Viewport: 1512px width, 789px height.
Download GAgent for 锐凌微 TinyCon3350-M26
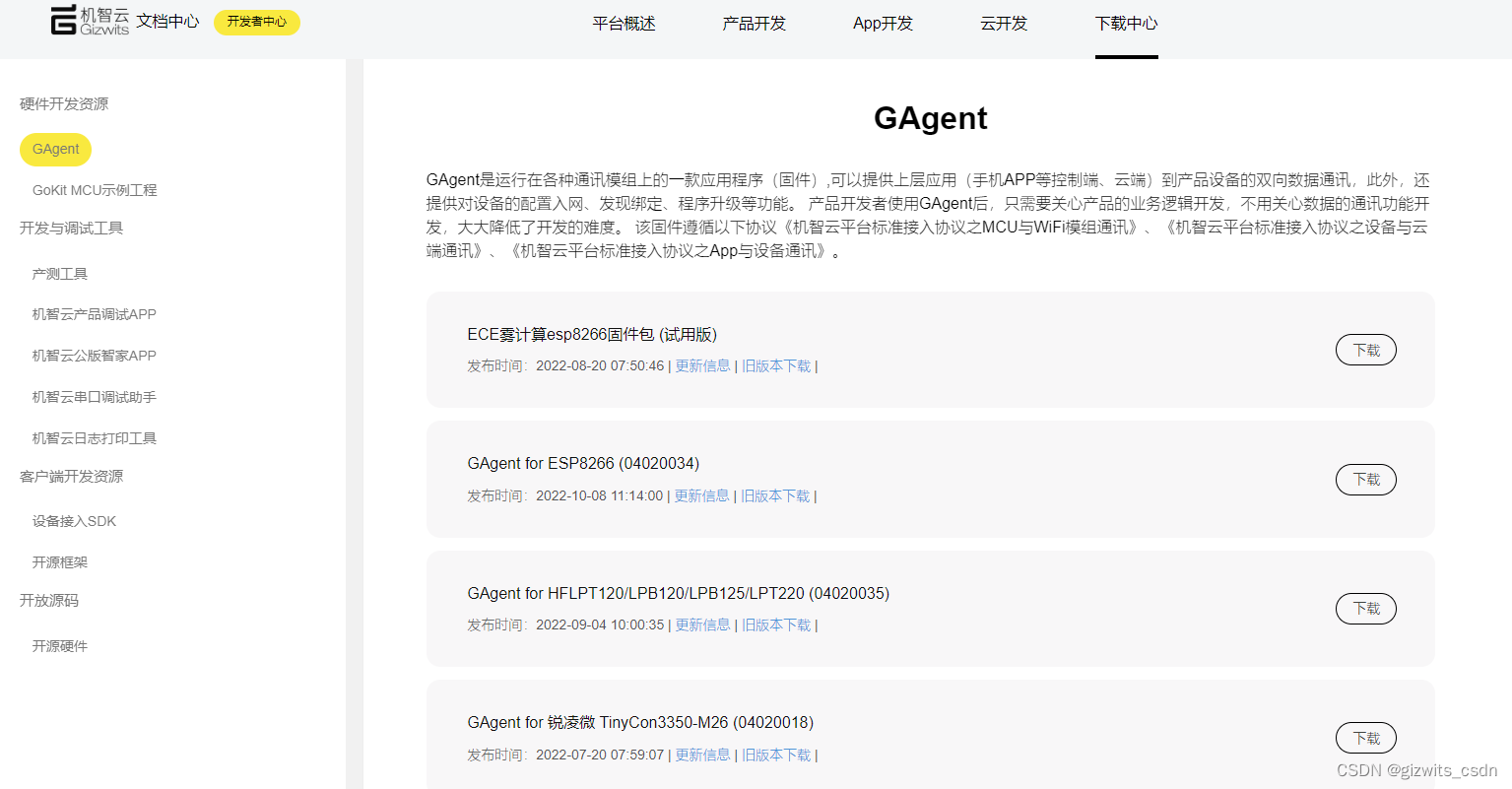[1365, 738]
